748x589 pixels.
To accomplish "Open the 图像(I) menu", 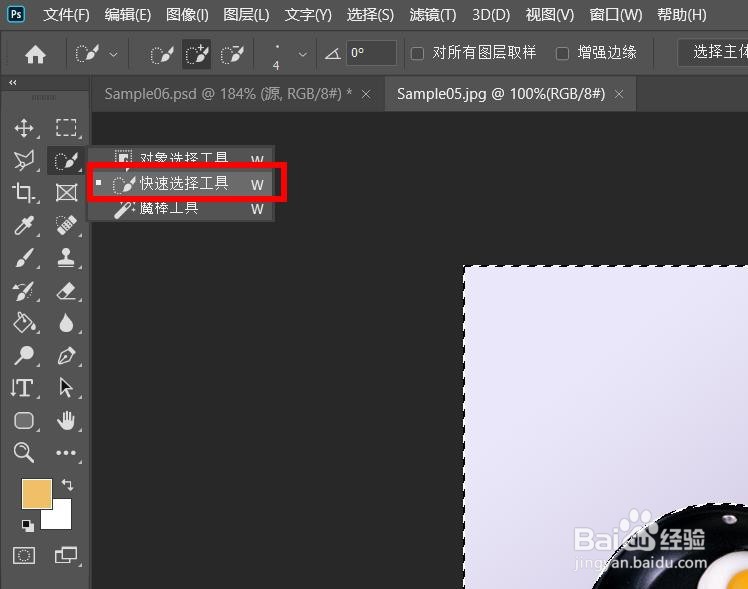I will coord(187,15).
